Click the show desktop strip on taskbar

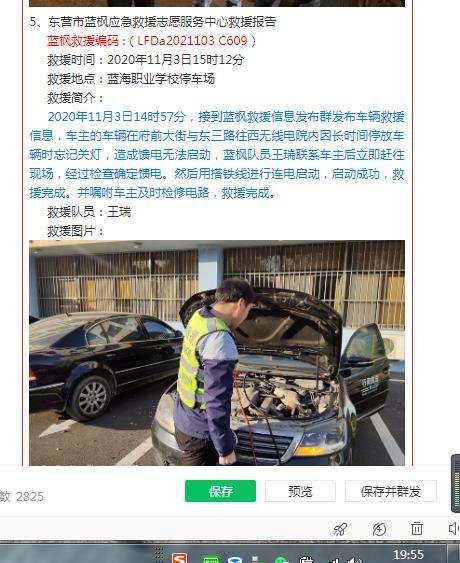(454, 553)
